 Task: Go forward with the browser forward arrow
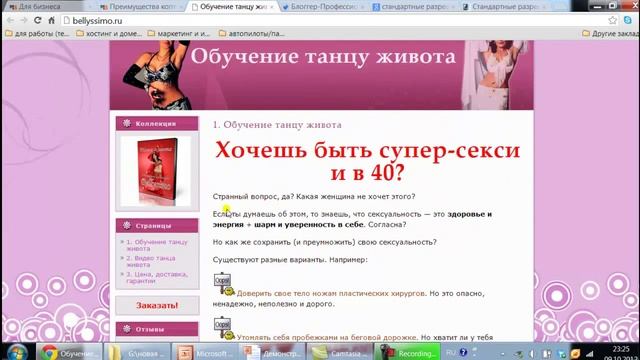[24, 20]
